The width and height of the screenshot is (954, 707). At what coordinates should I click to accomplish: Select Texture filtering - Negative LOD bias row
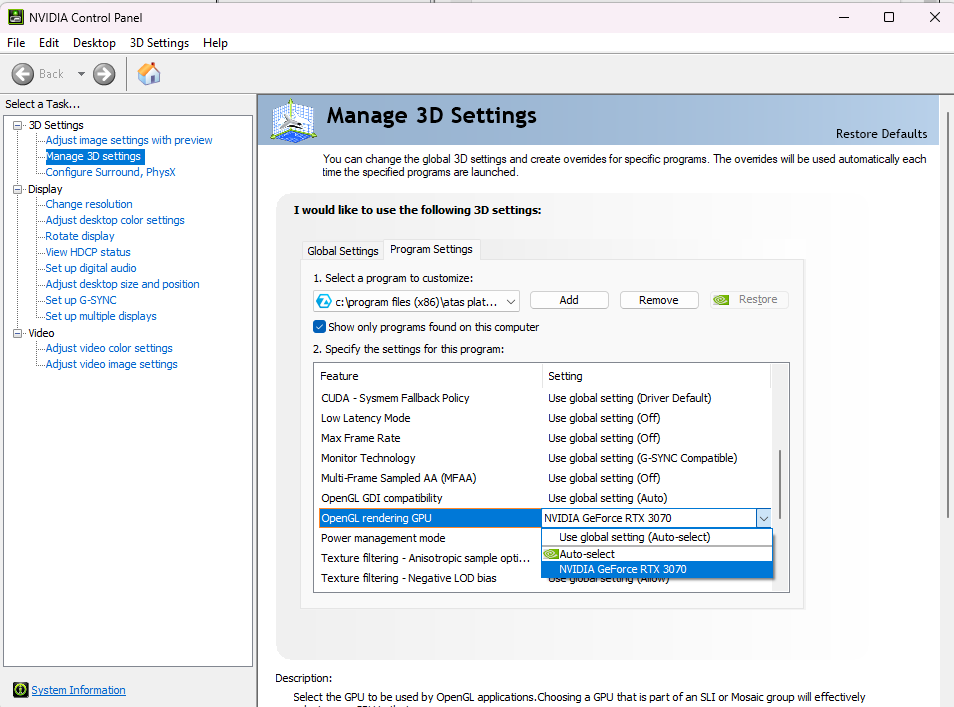tap(429, 578)
